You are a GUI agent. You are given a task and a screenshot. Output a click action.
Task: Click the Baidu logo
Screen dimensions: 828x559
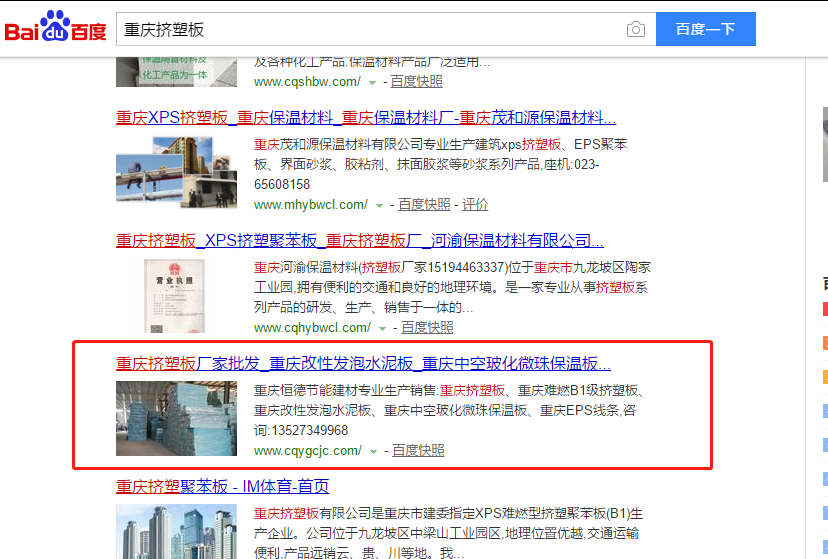(x=55, y=29)
